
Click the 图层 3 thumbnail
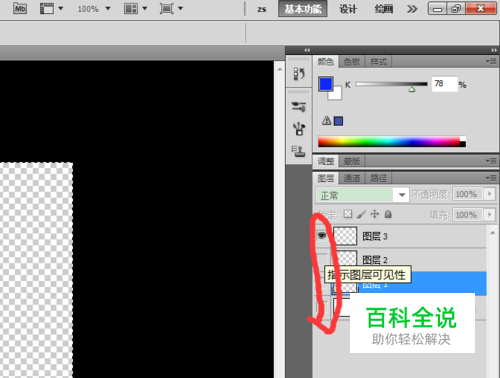coord(345,236)
